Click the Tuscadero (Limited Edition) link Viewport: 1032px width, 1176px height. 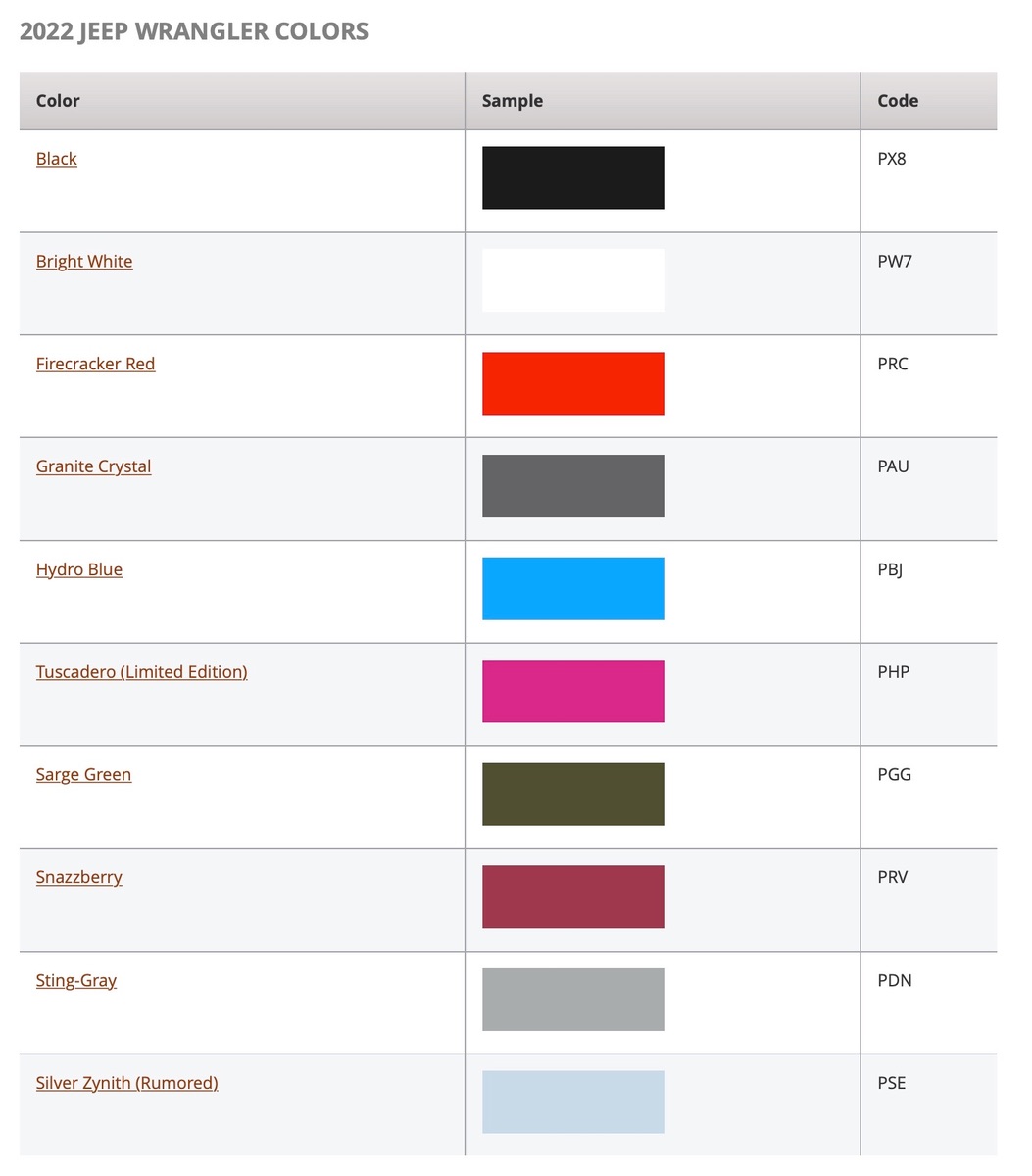(141, 672)
